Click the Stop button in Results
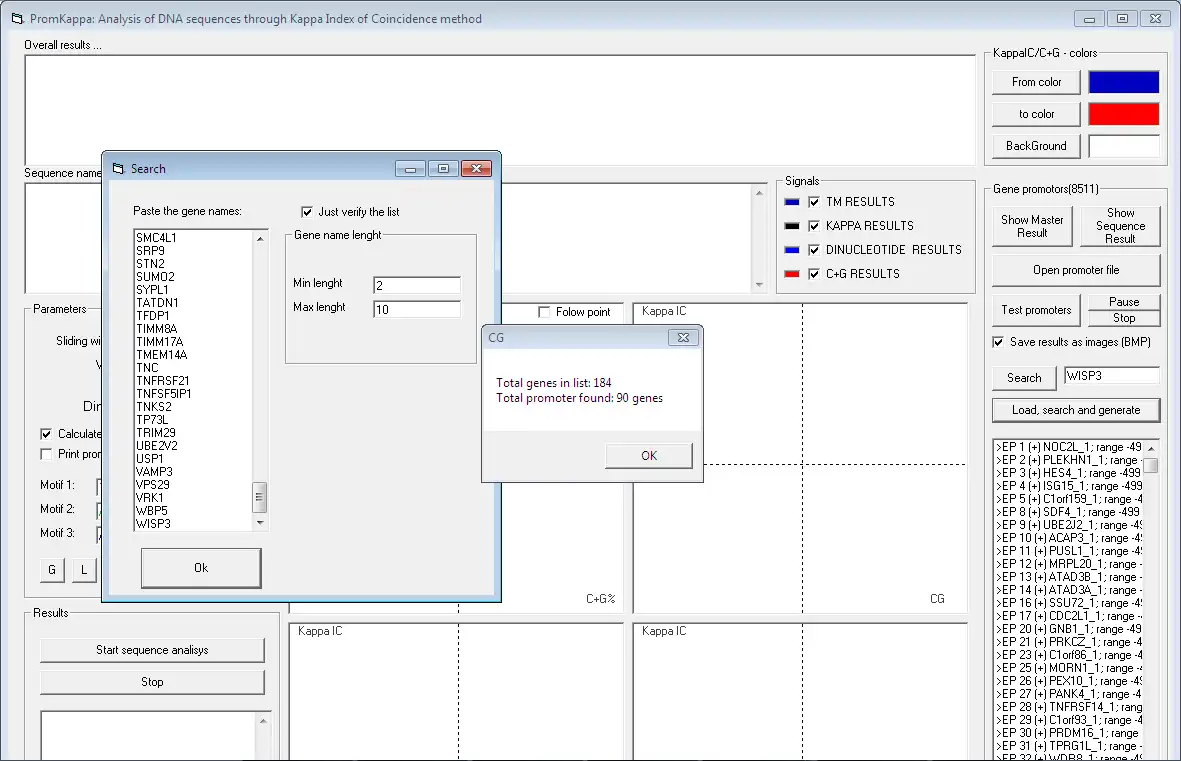Image resolution: width=1181 pixels, height=761 pixels. click(152, 682)
